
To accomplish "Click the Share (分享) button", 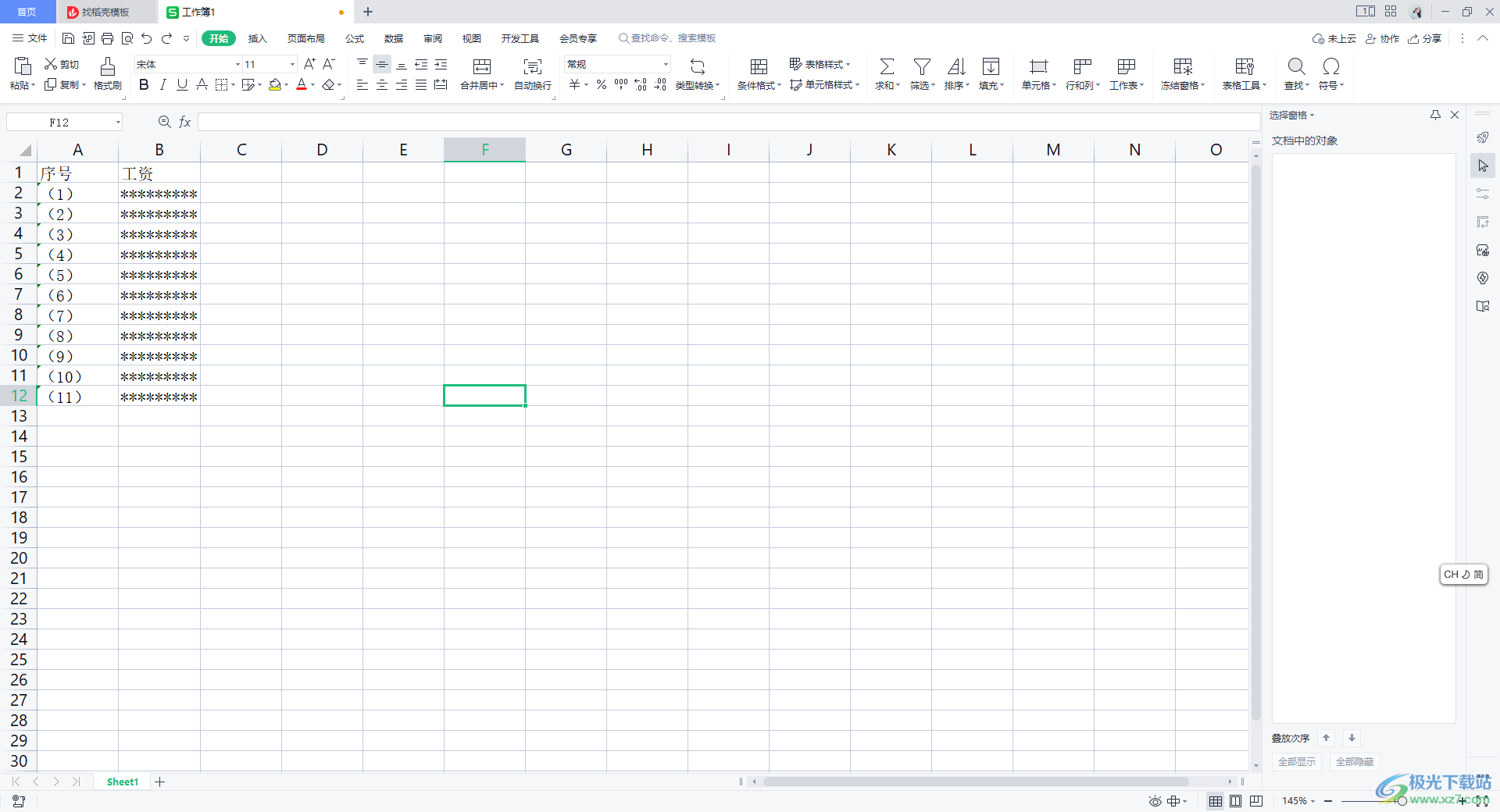I will (x=1424, y=38).
